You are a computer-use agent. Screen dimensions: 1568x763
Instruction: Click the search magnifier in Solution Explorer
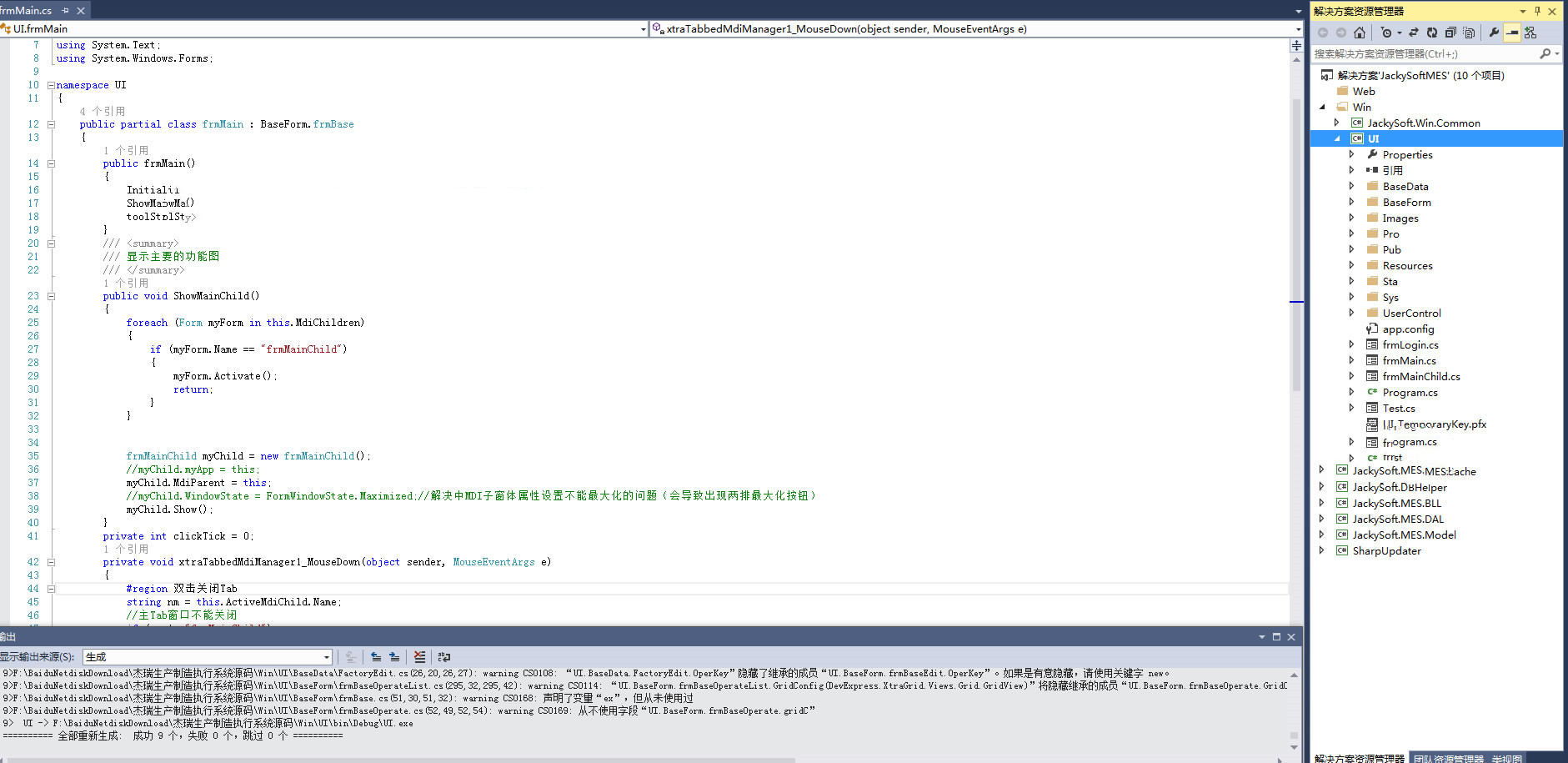pos(1545,53)
